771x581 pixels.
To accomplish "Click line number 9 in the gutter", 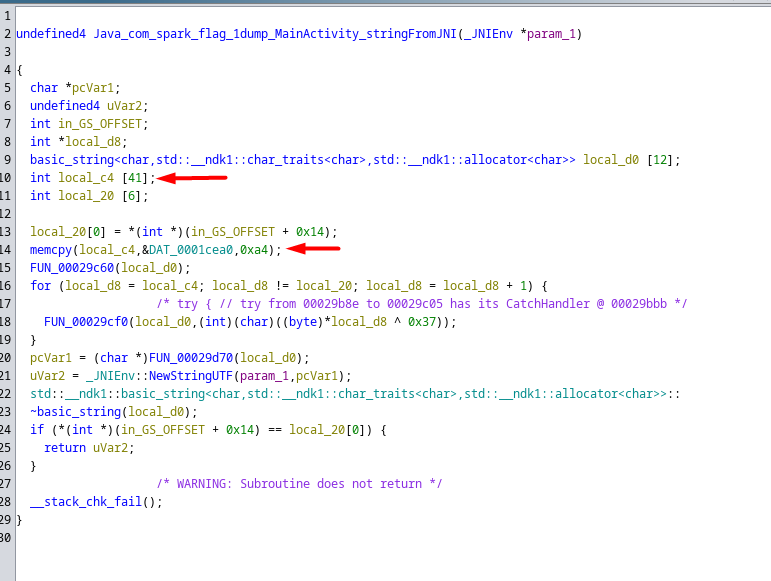I will click(x=7, y=160).
